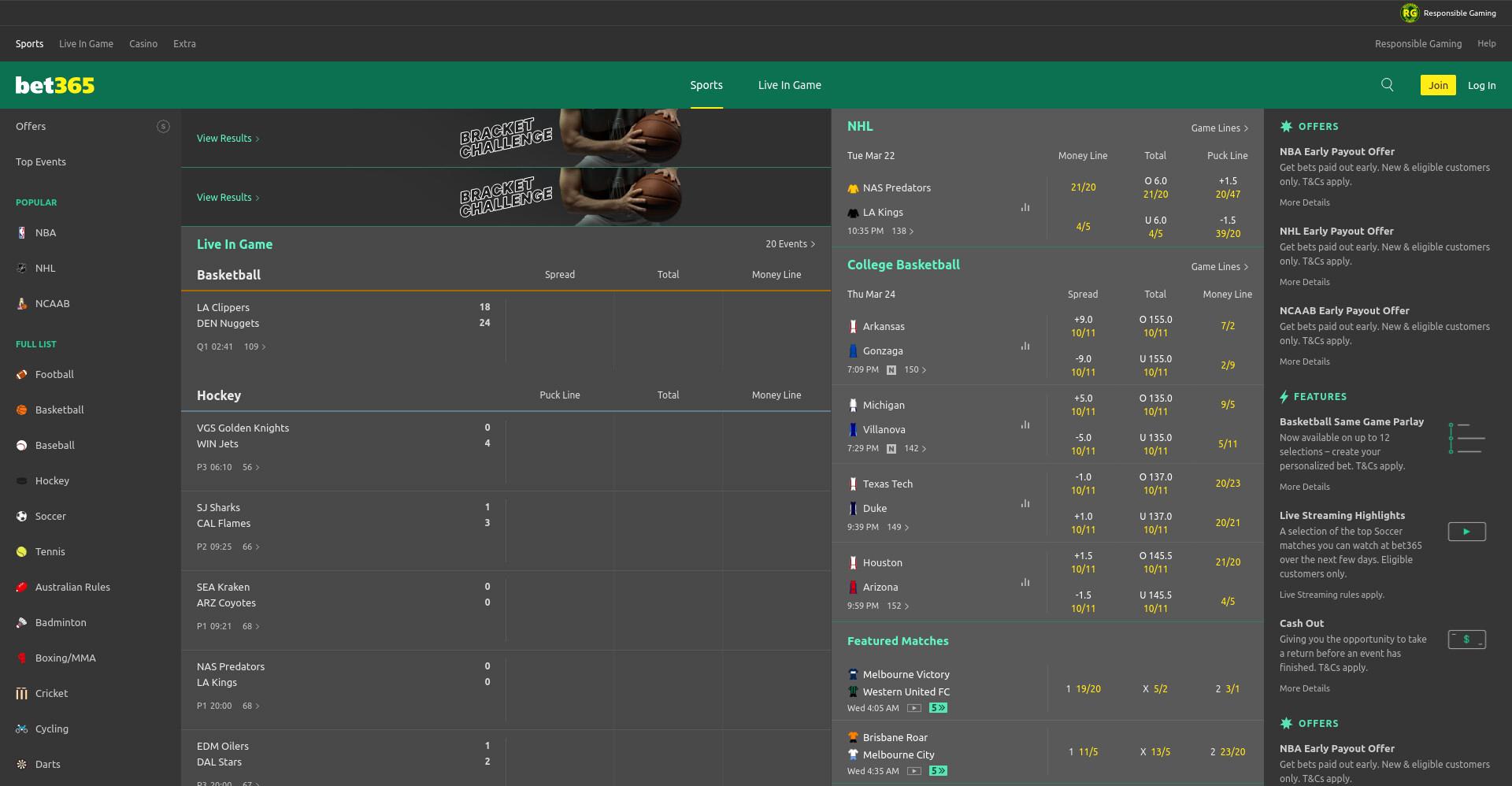1512x786 pixels.
Task: Click Live Streaming Highlights play icon
Action: click(1466, 532)
